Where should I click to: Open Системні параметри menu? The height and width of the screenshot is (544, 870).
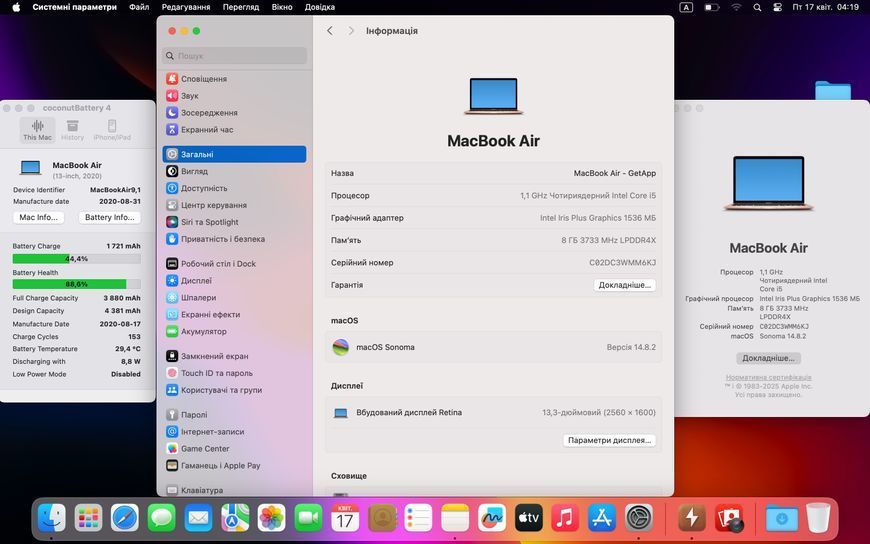tap(74, 7)
